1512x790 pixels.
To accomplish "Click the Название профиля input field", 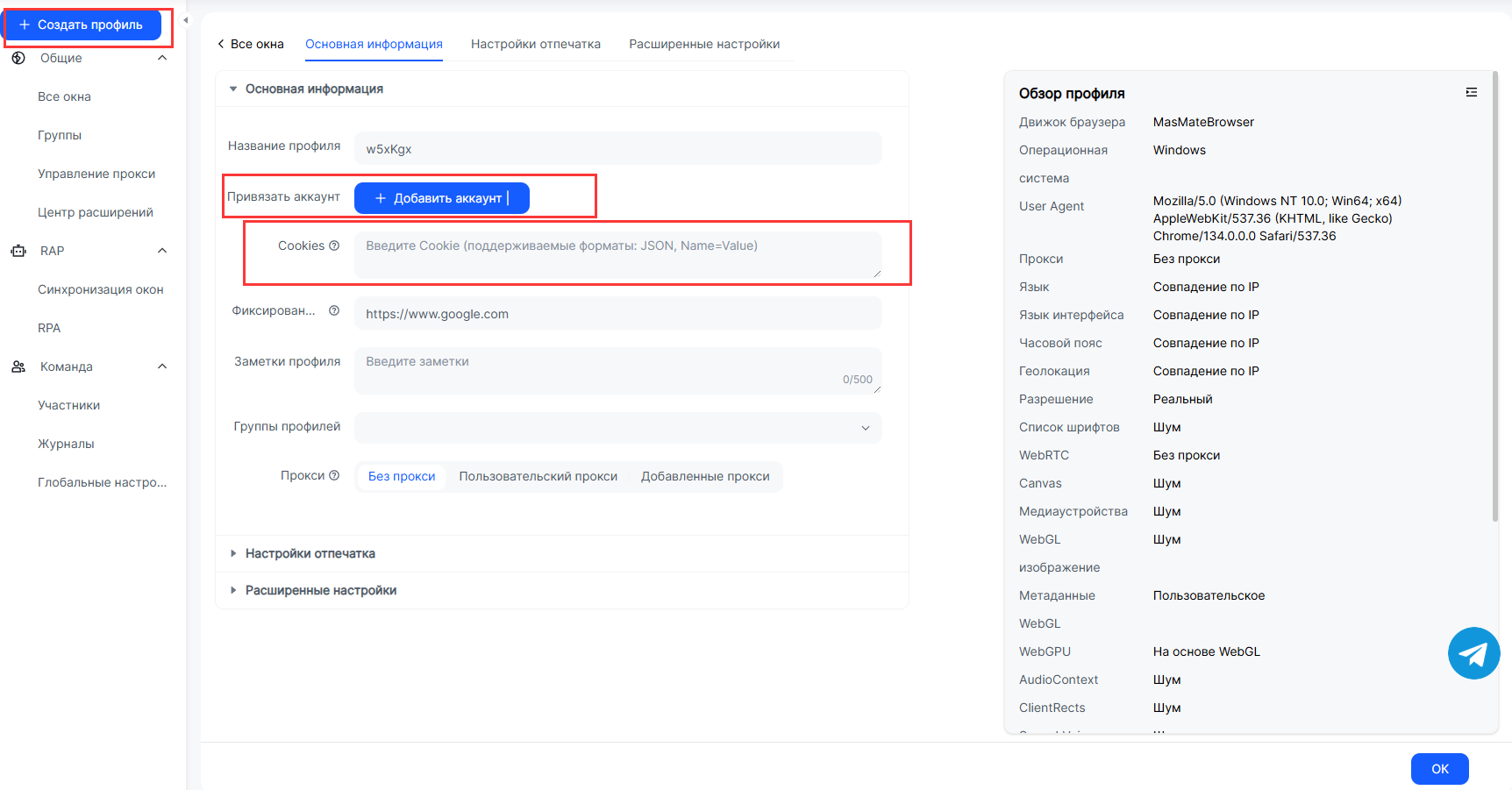I will (617, 149).
